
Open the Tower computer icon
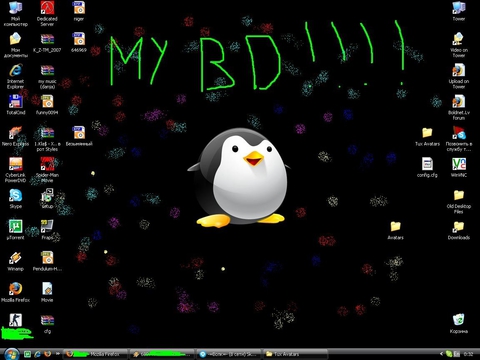[x=459, y=11]
